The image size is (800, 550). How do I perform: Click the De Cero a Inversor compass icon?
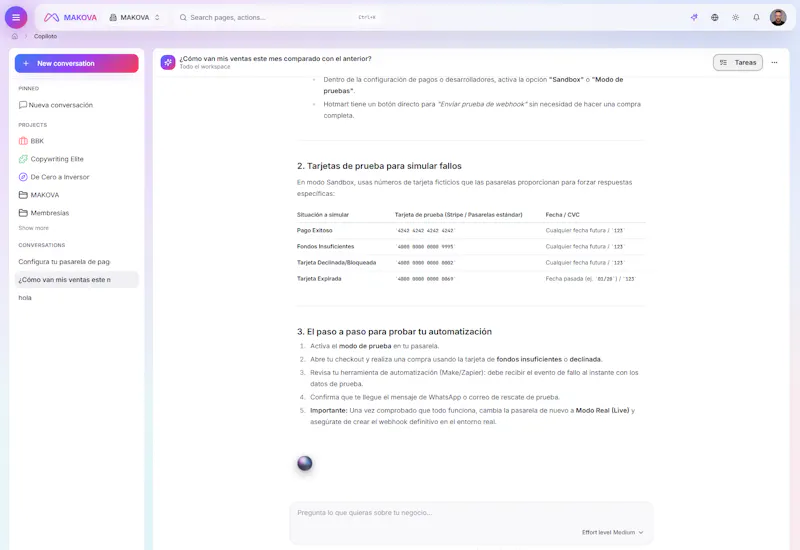pos(23,177)
